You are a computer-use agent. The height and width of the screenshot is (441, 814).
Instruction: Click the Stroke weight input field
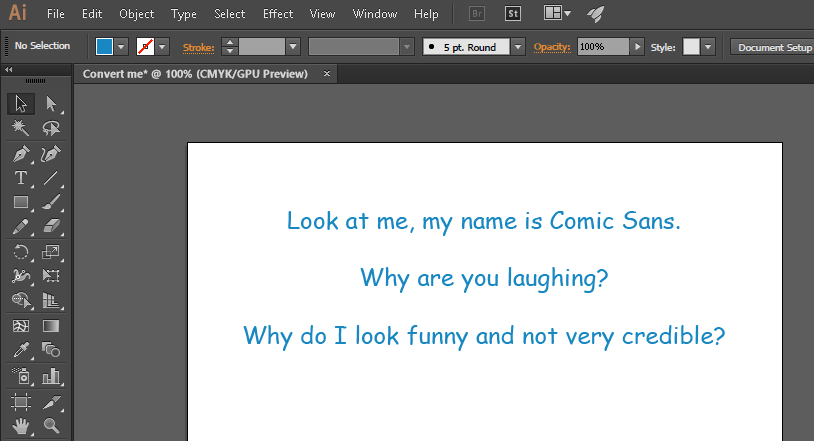262,47
